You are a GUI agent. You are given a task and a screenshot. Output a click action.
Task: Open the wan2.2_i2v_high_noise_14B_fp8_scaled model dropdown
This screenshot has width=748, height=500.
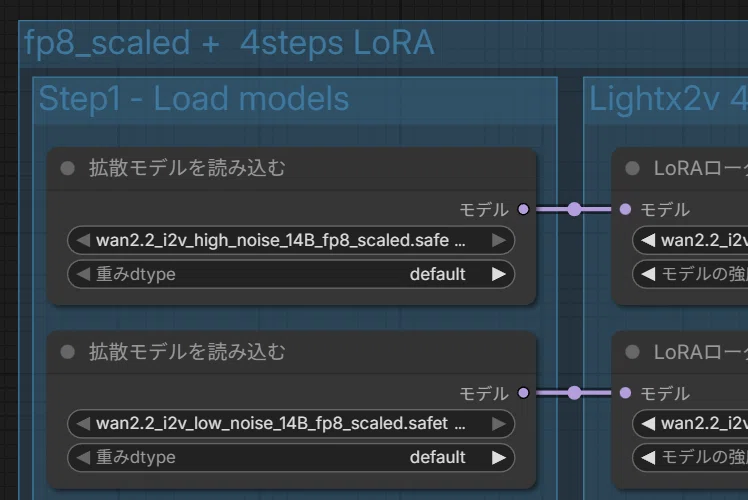coord(291,240)
